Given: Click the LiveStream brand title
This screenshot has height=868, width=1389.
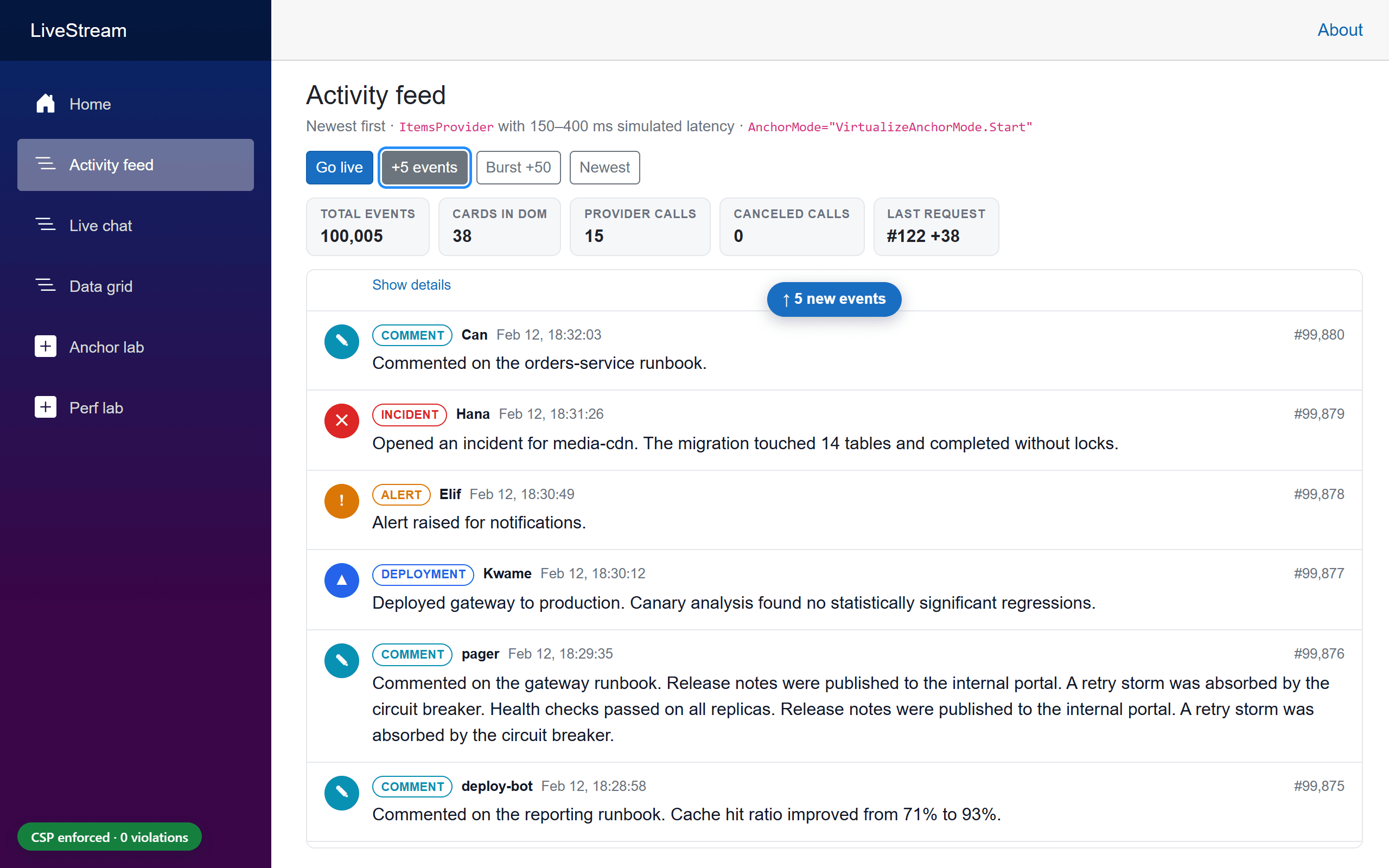Looking at the screenshot, I should point(79,30).
